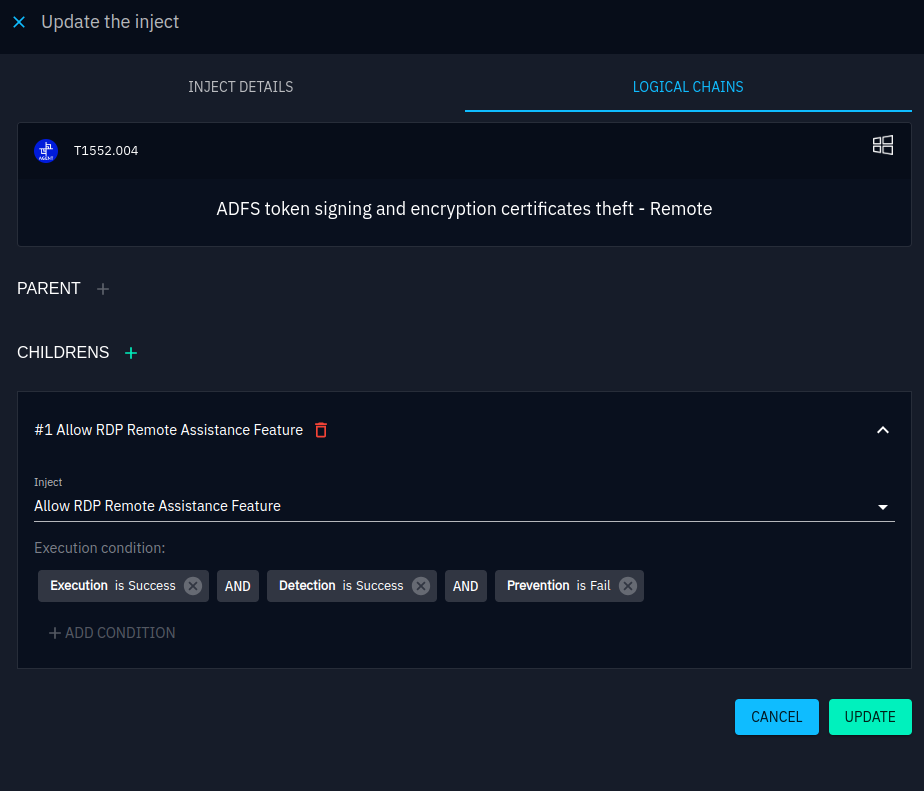This screenshot has width=924, height=791.
Task: Open the Execution condition chip
Action: (x=110, y=586)
